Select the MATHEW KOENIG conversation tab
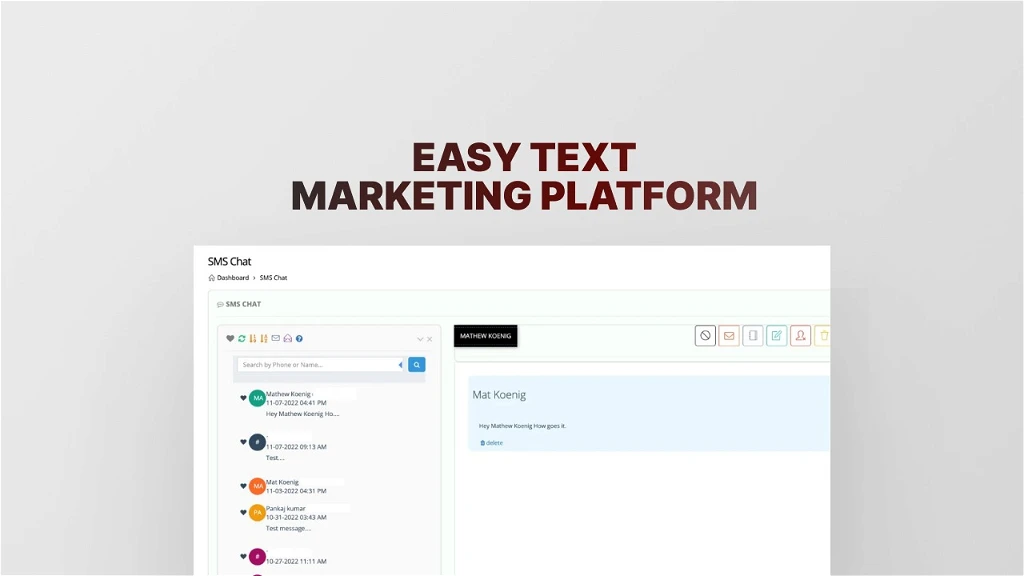 click(485, 336)
